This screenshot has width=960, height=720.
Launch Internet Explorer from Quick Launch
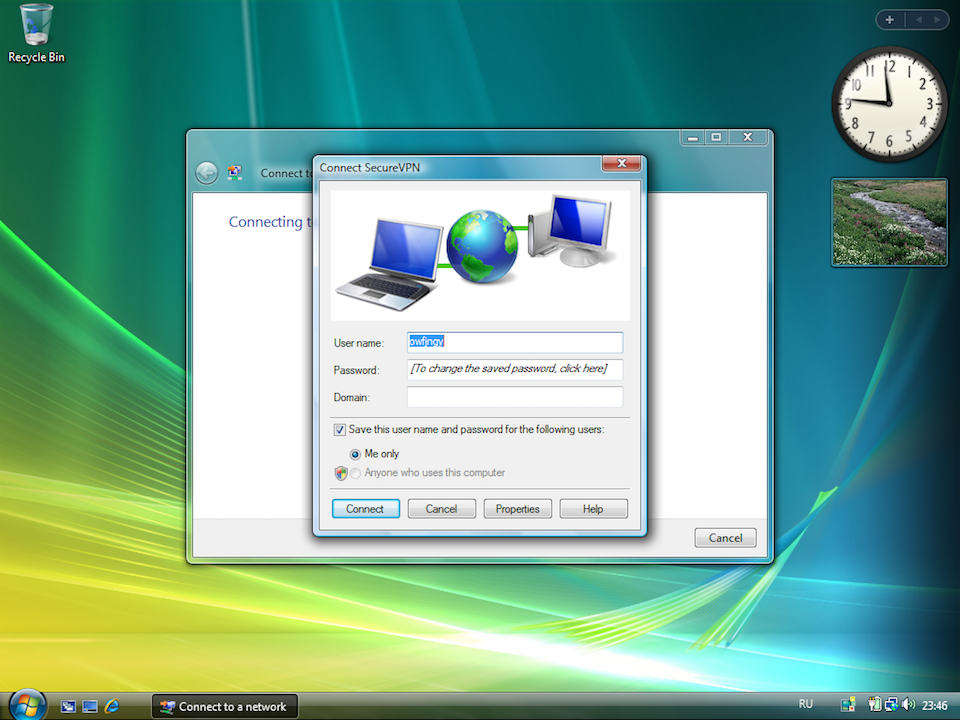click(x=111, y=706)
